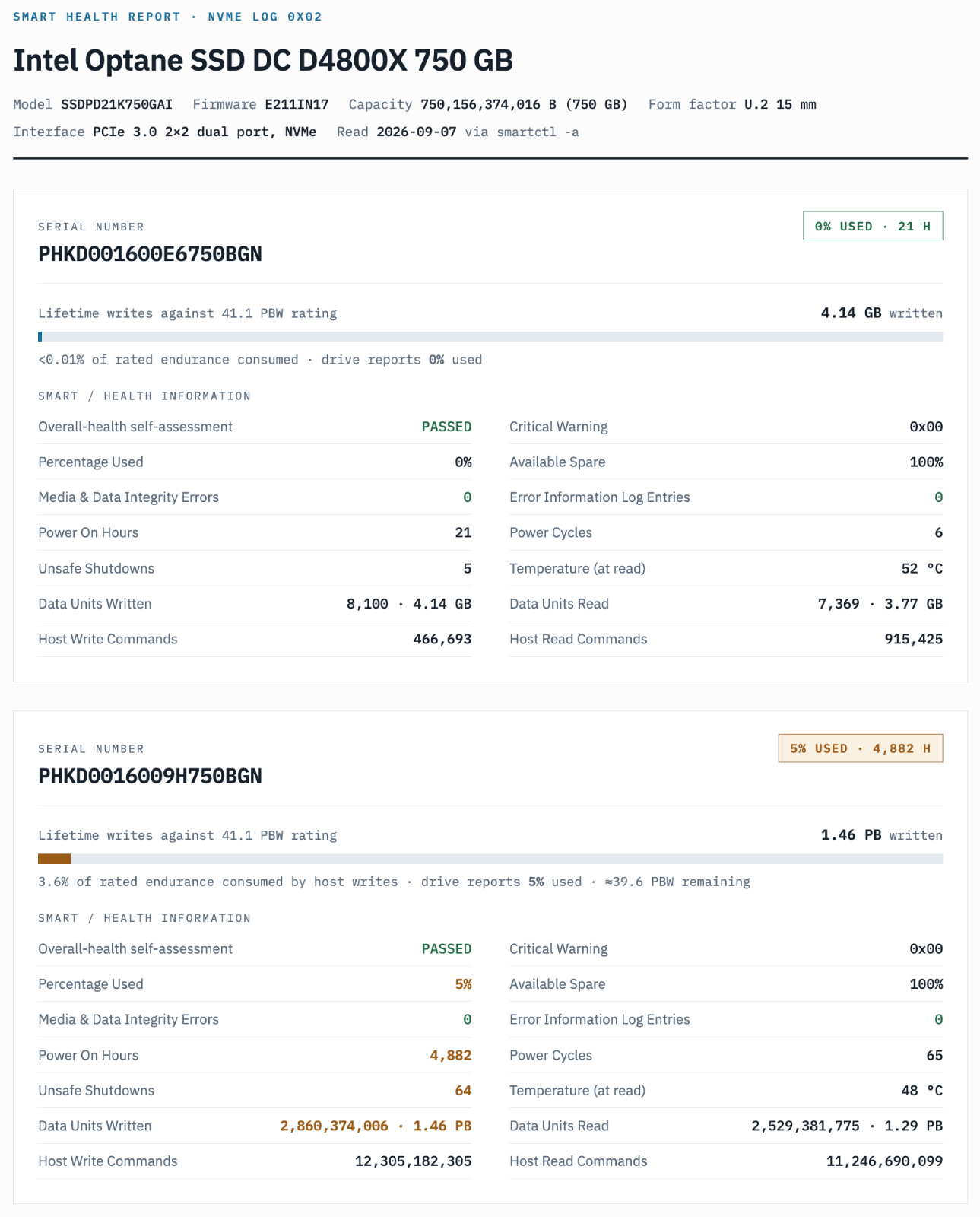This screenshot has height=1217, width=980.
Task: Click the firmware value E211IN17
Action: tap(297, 104)
